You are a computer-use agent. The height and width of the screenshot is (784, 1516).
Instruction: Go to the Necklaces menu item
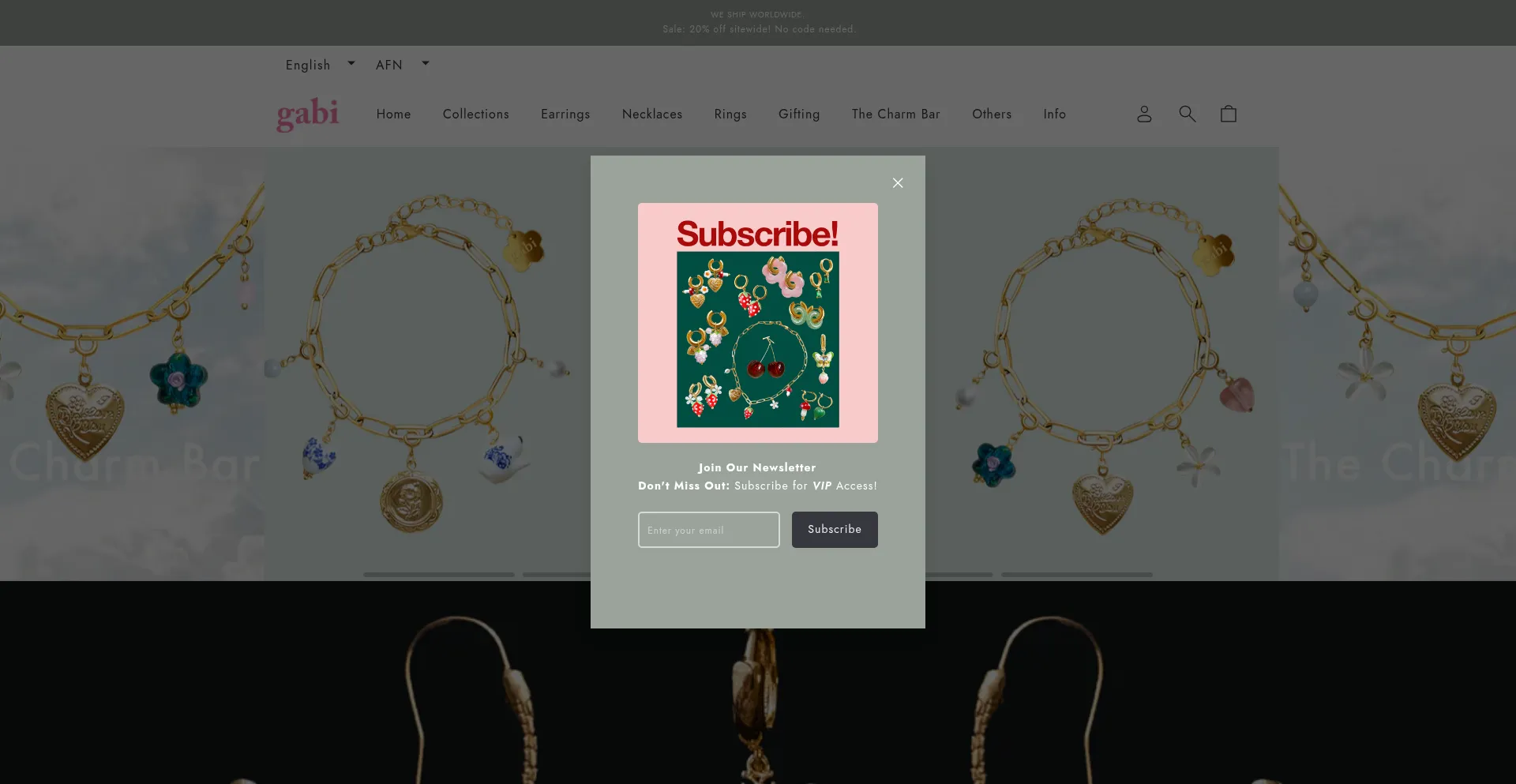pyautogui.click(x=652, y=114)
